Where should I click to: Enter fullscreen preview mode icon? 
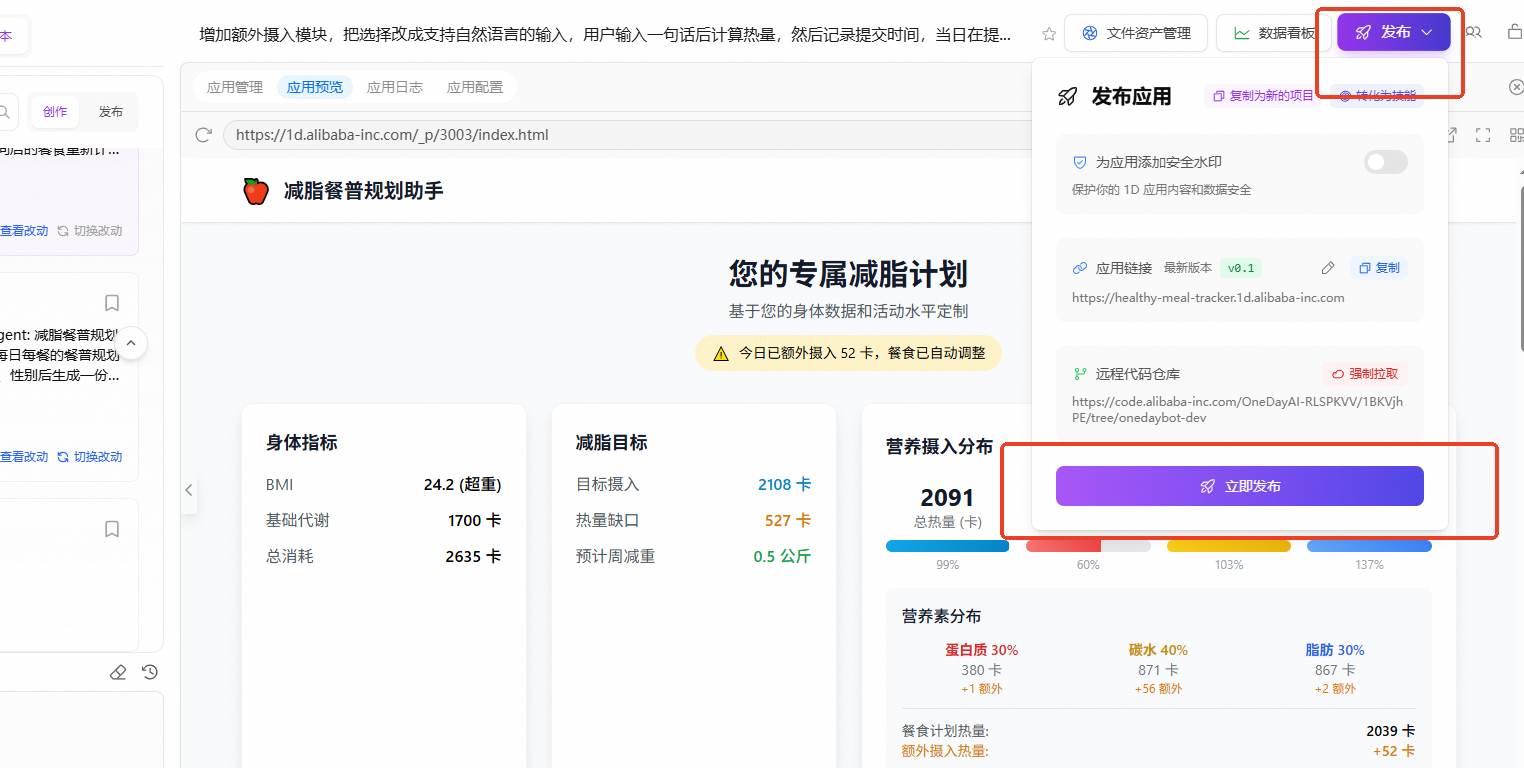pyautogui.click(x=1483, y=135)
